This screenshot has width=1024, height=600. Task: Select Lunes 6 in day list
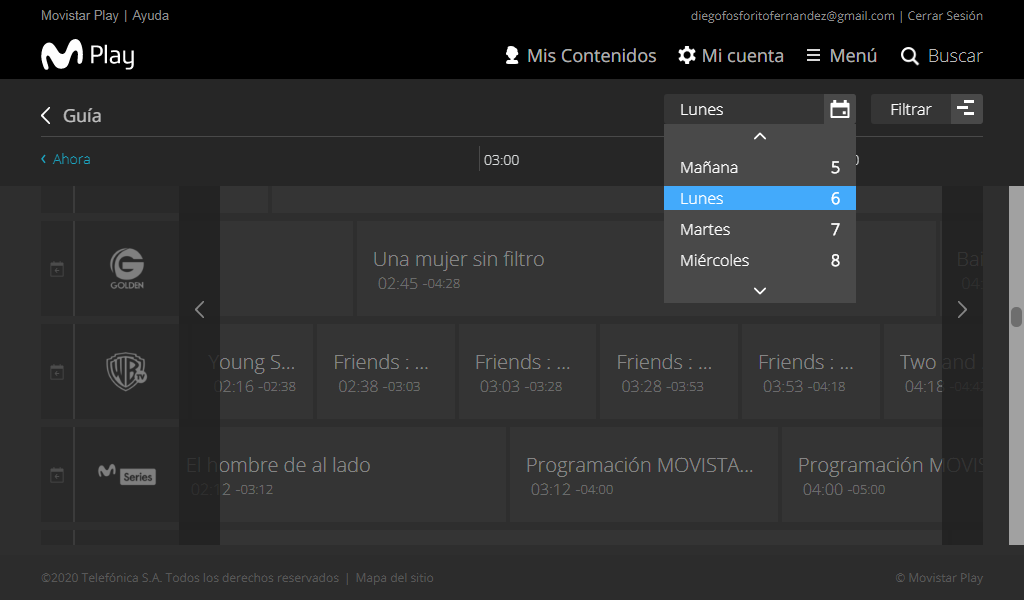[x=760, y=198]
